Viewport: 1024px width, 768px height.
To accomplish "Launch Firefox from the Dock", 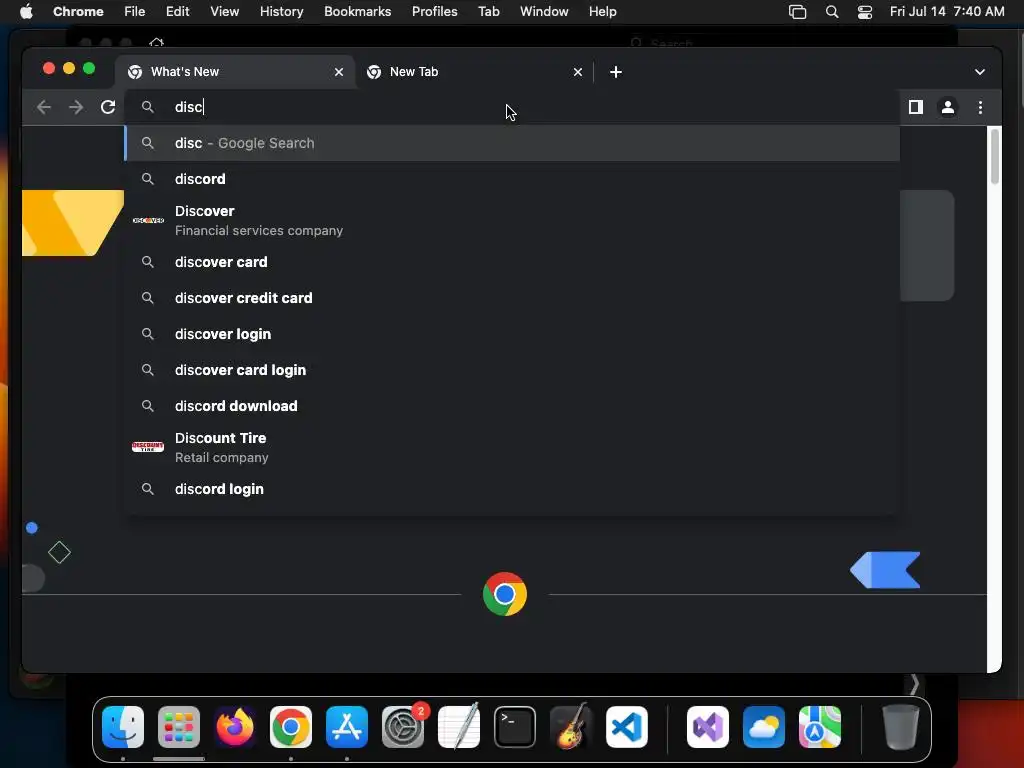I will coord(235,727).
